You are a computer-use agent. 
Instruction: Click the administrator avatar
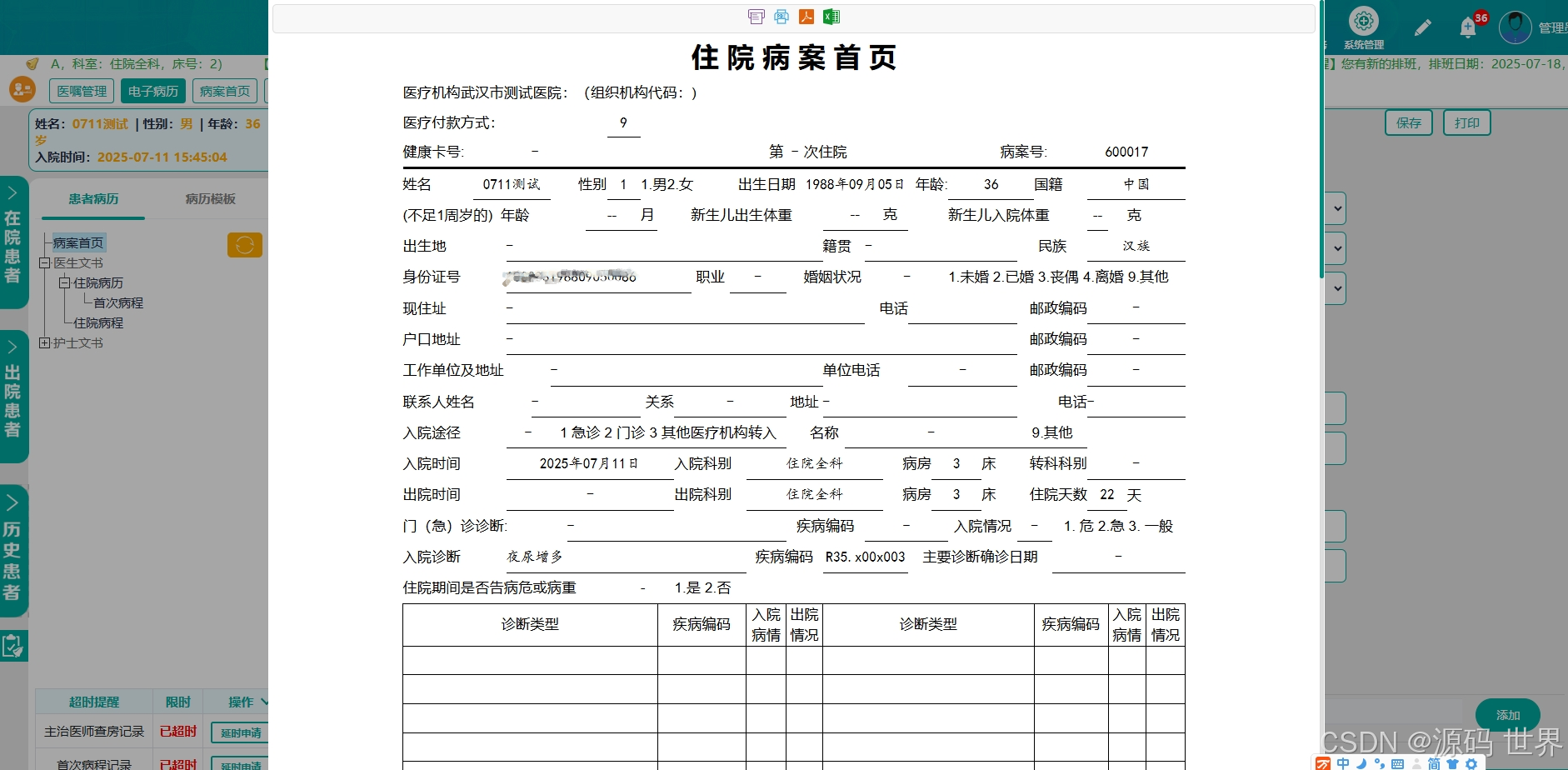click(1515, 27)
